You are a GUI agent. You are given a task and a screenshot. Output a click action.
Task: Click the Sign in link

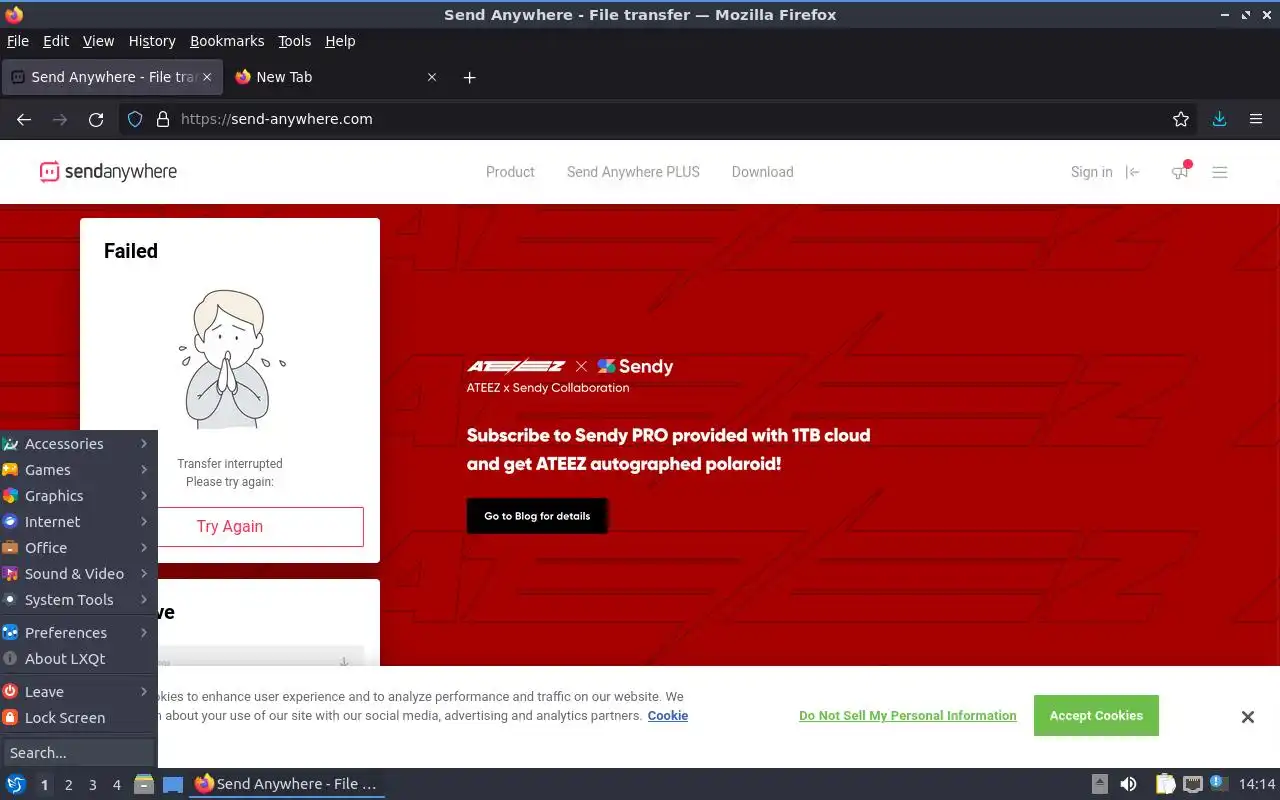1091,172
